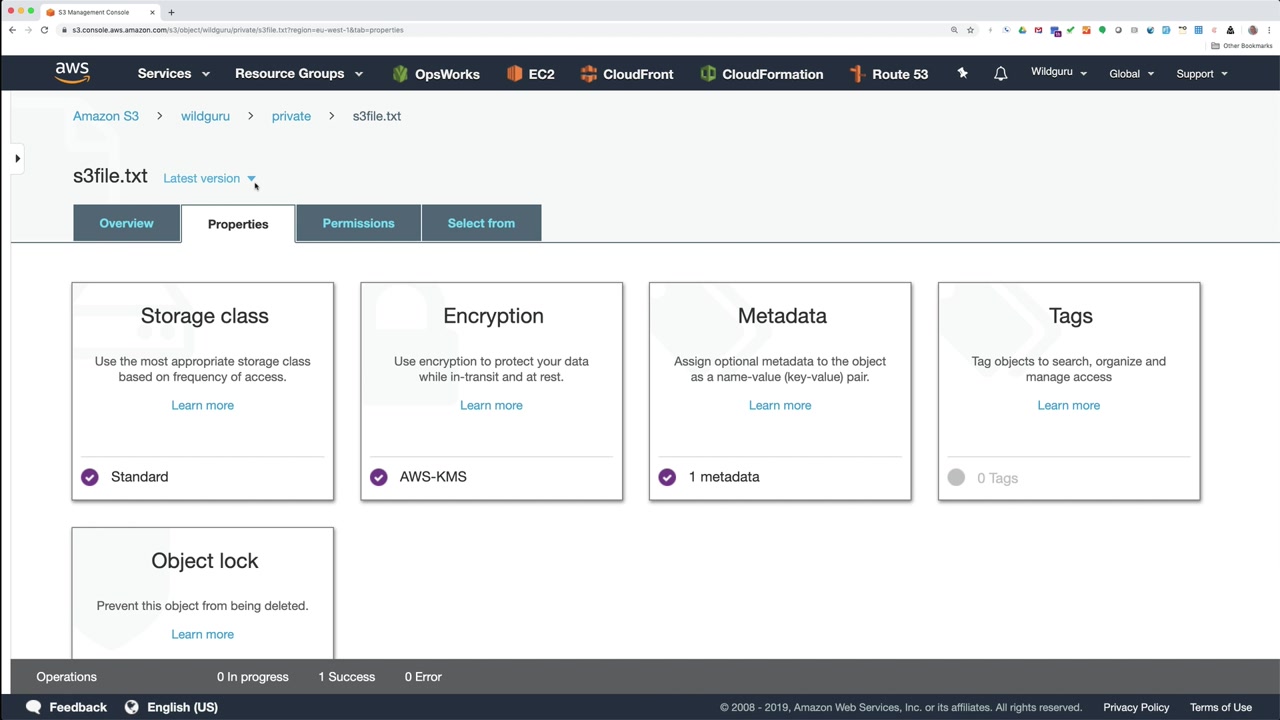This screenshot has height=720, width=1280.
Task: Open the EC2 shortcut icon
Action: [515, 74]
